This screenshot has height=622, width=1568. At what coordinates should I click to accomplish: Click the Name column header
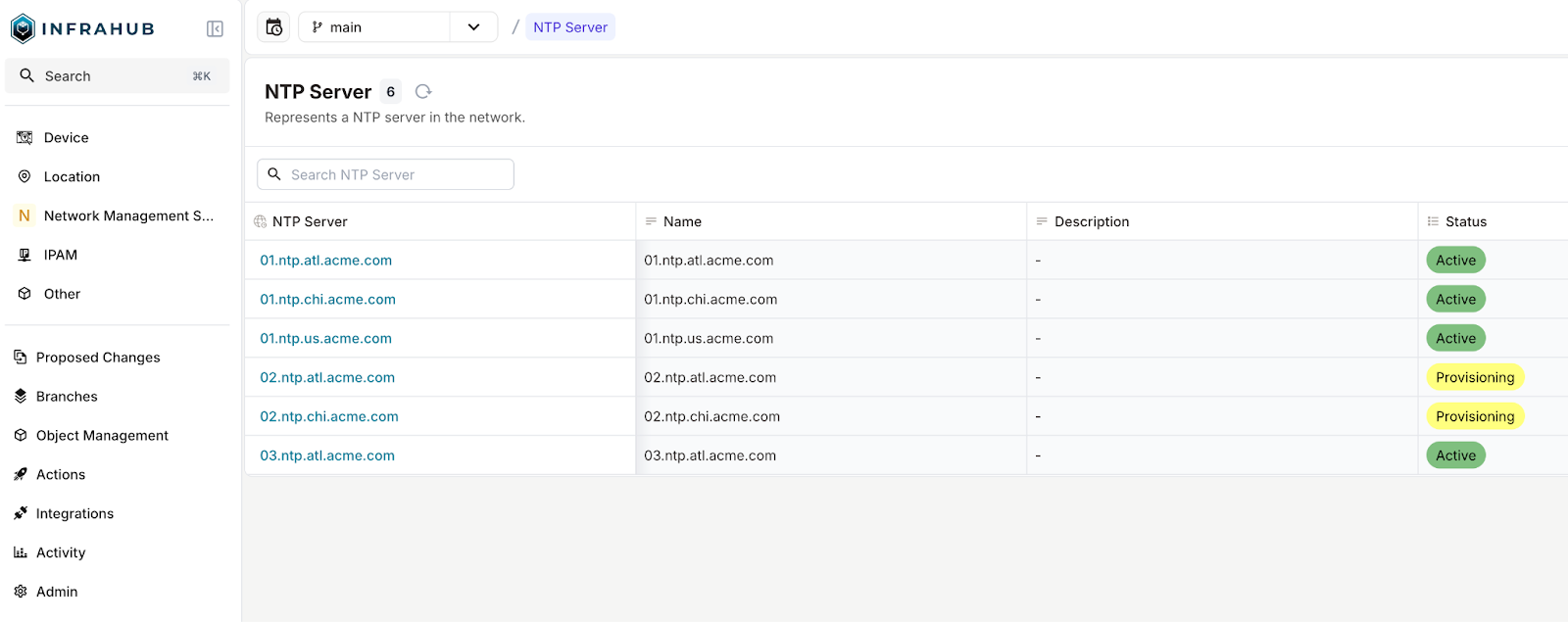[831, 221]
